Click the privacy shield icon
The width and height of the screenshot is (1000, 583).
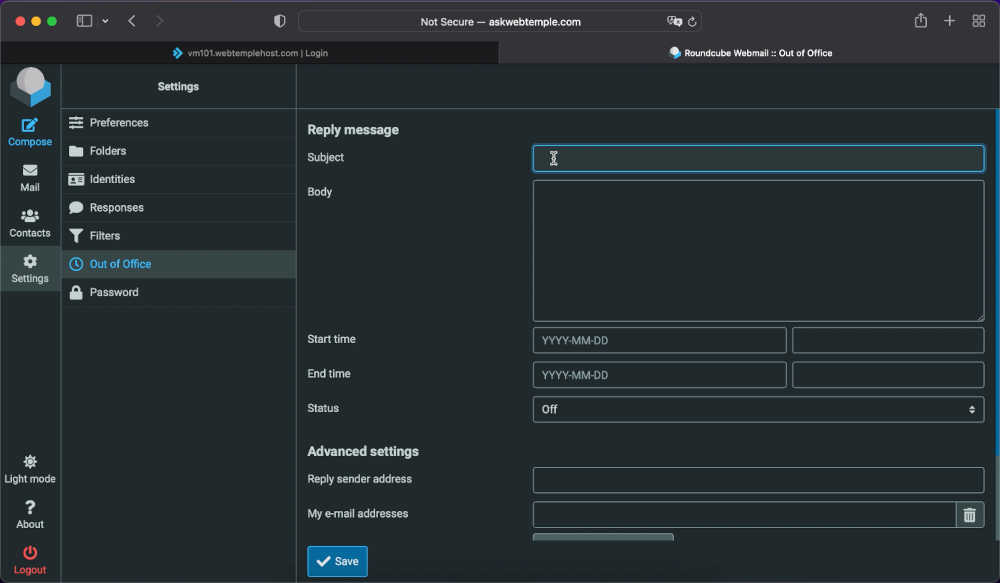[x=279, y=21]
